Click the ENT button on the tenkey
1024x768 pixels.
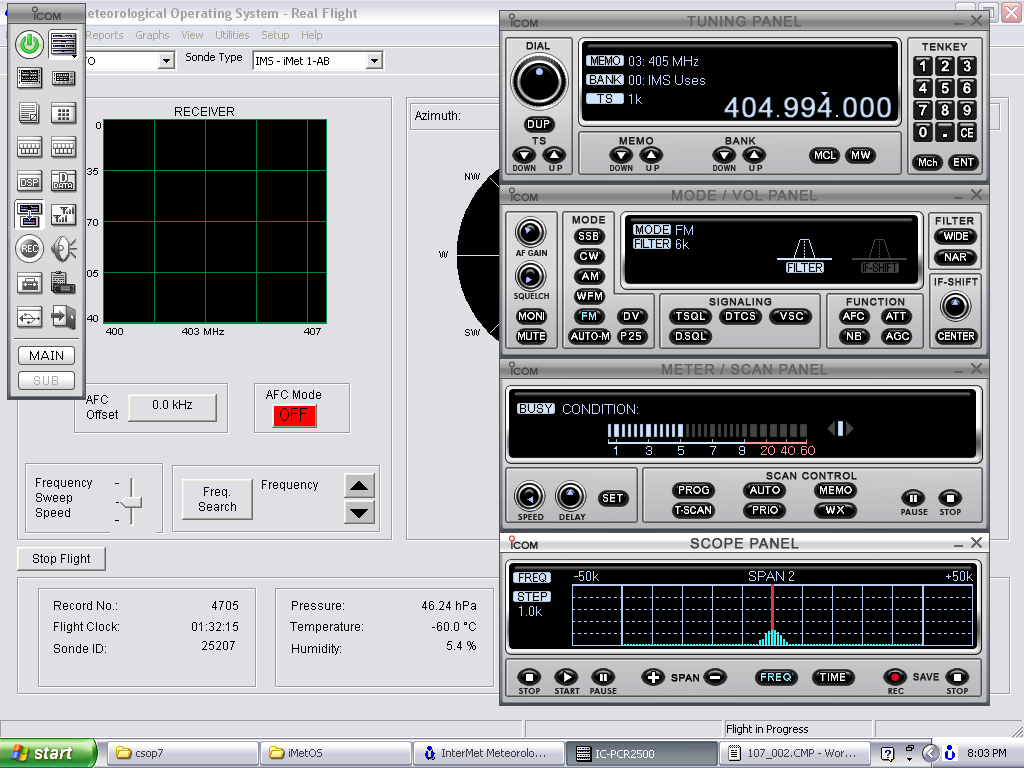[963, 163]
